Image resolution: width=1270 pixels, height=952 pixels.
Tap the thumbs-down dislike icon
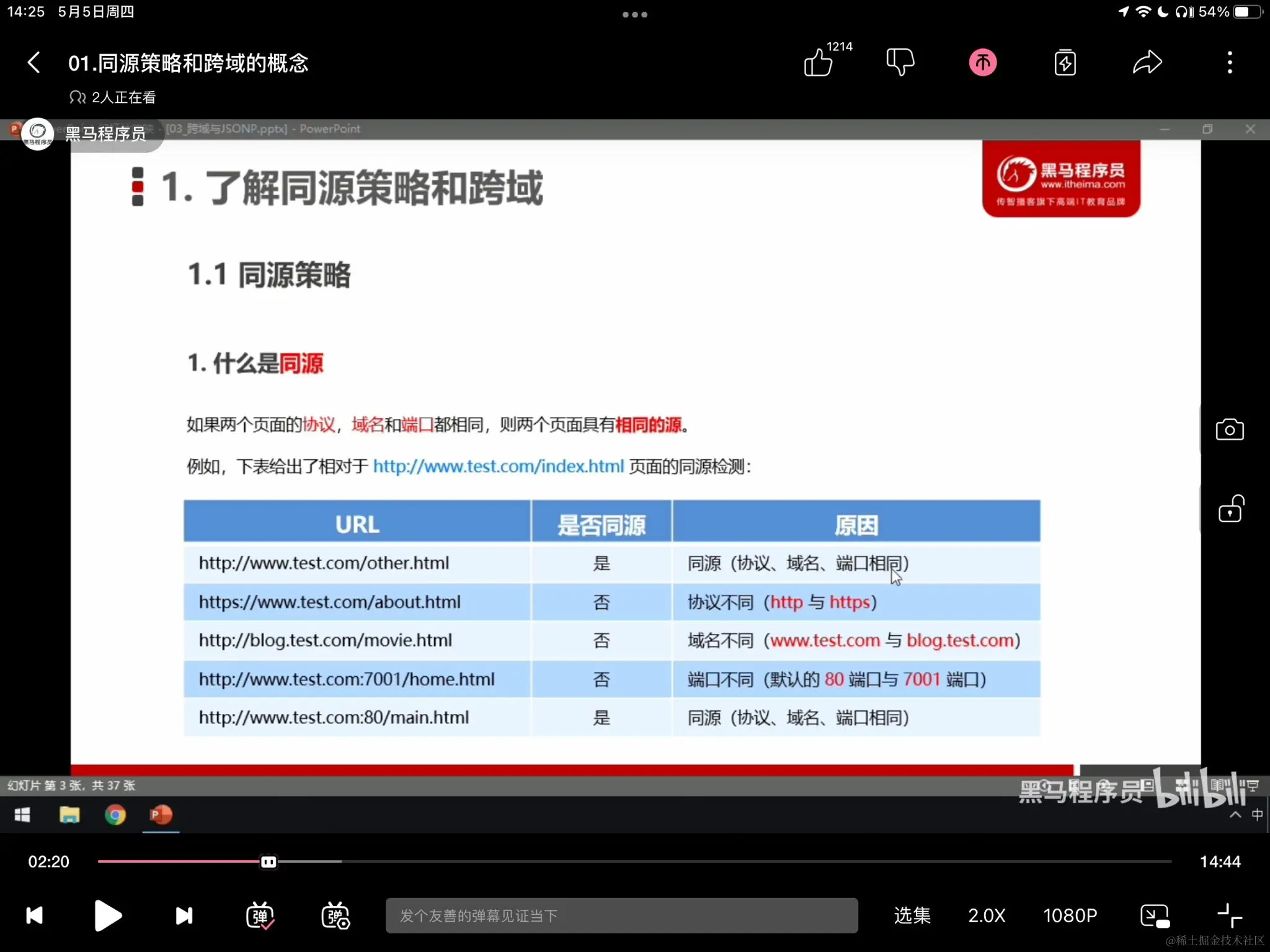[x=900, y=63]
